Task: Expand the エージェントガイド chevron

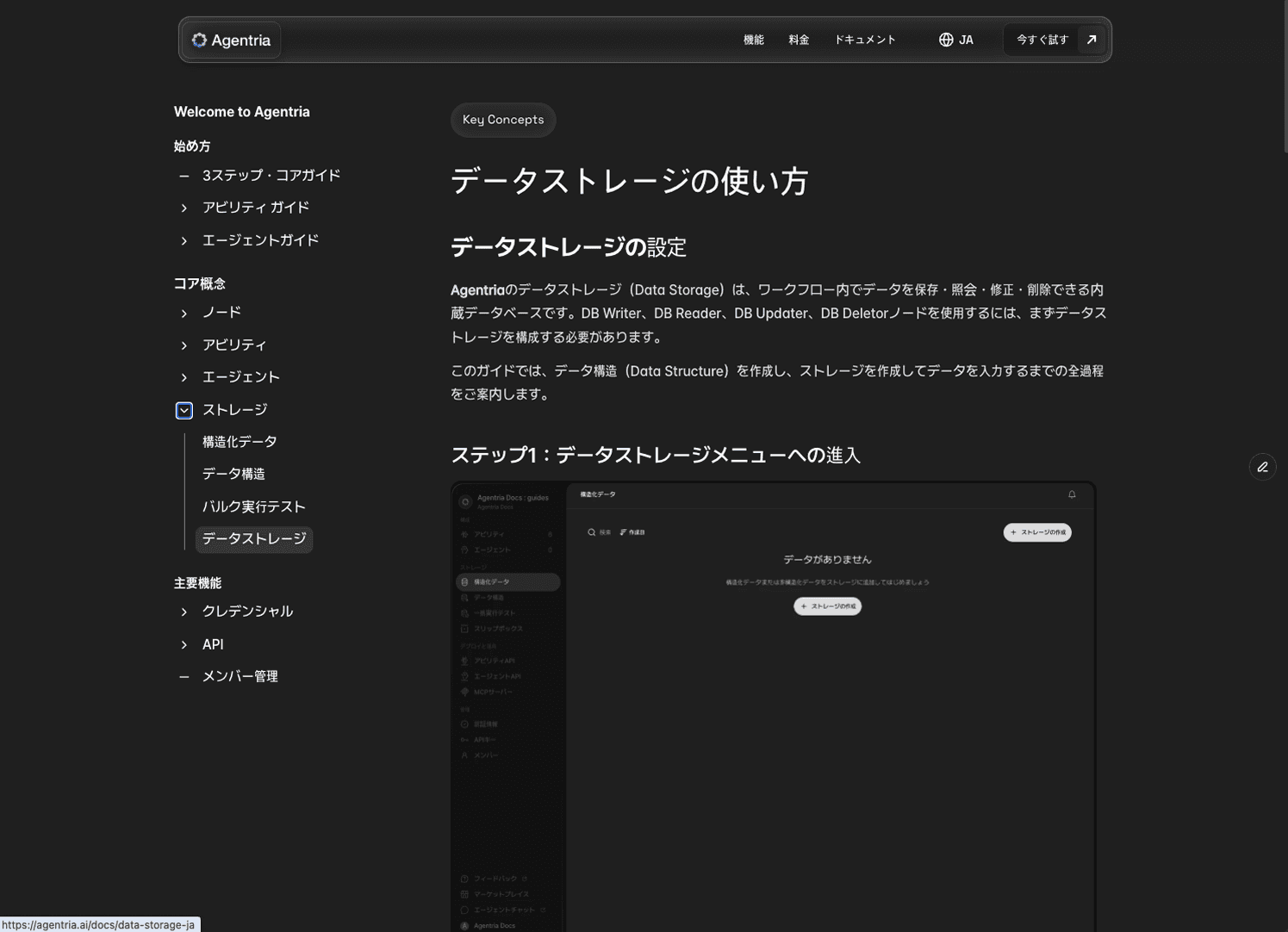Action: point(184,241)
